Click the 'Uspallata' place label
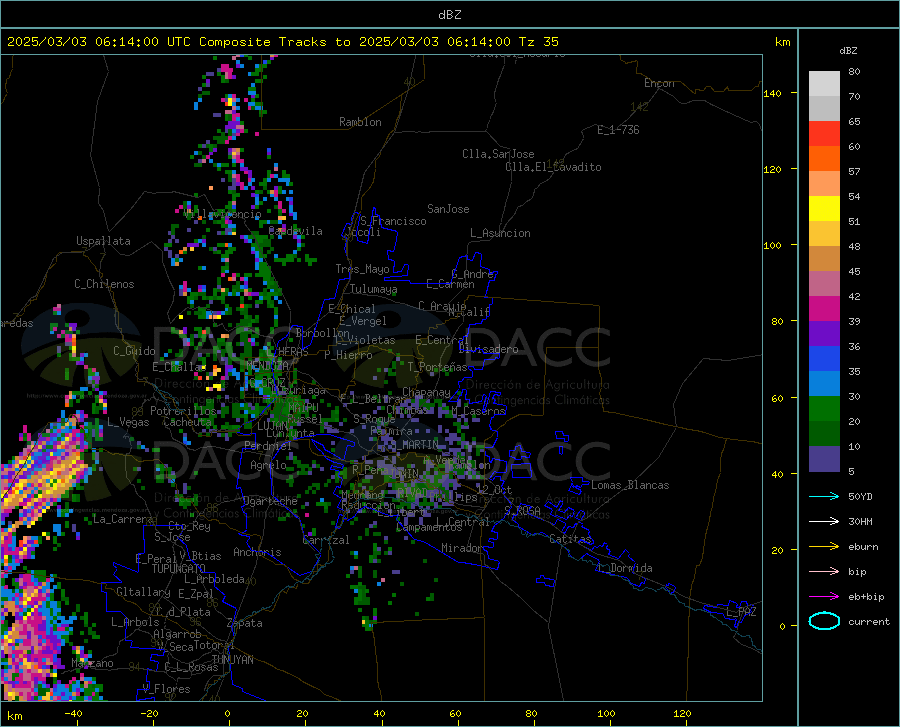 point(103,241)
